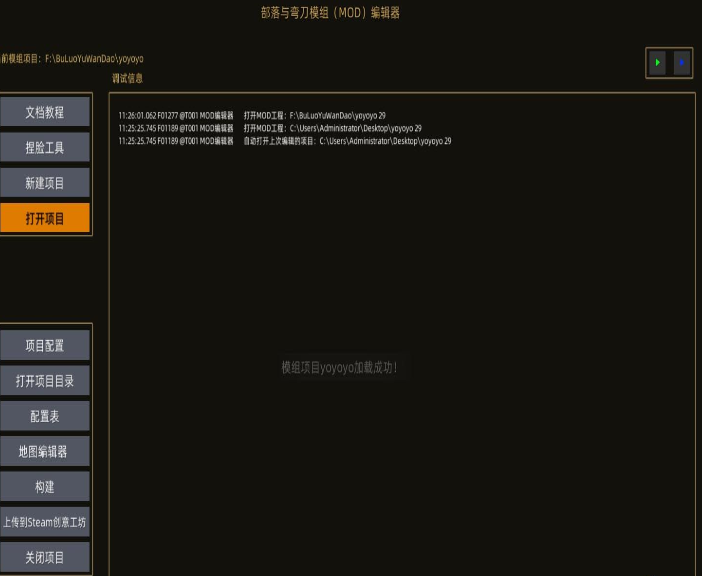
Task: Click the 构建 build button
Action: [x=44, y=486]
